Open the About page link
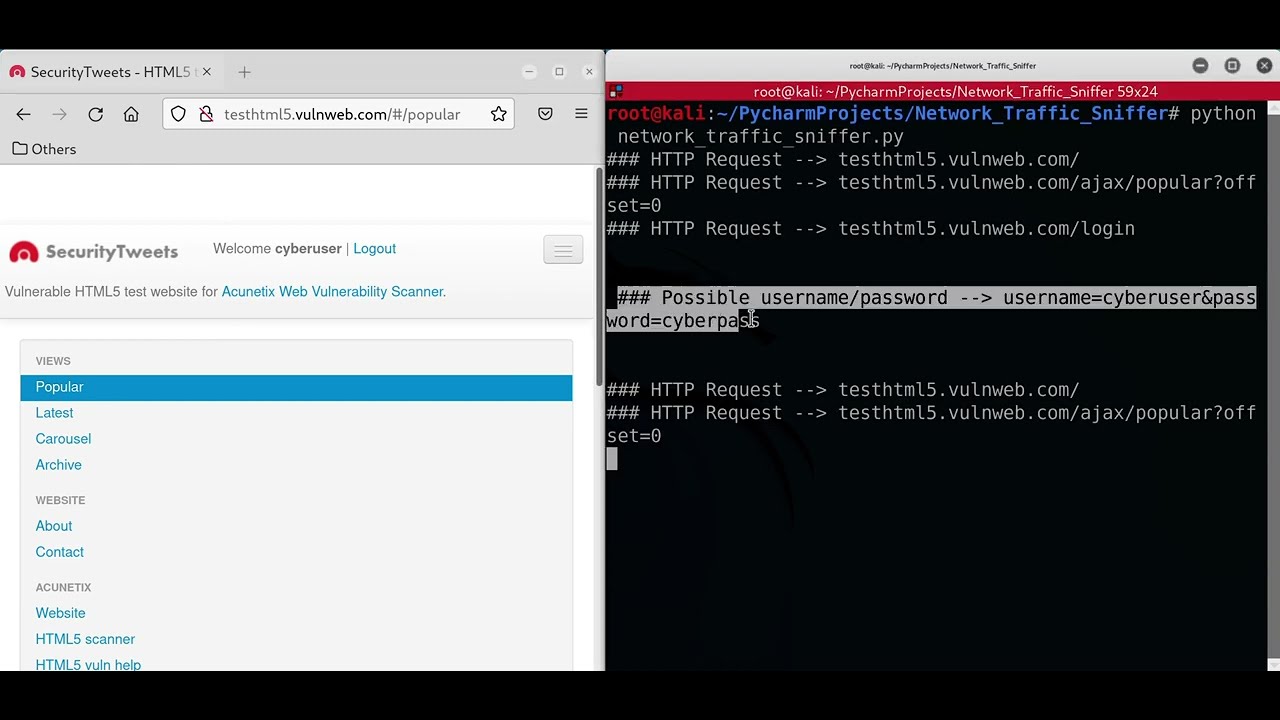1280x720 pixels. [54, 526]
